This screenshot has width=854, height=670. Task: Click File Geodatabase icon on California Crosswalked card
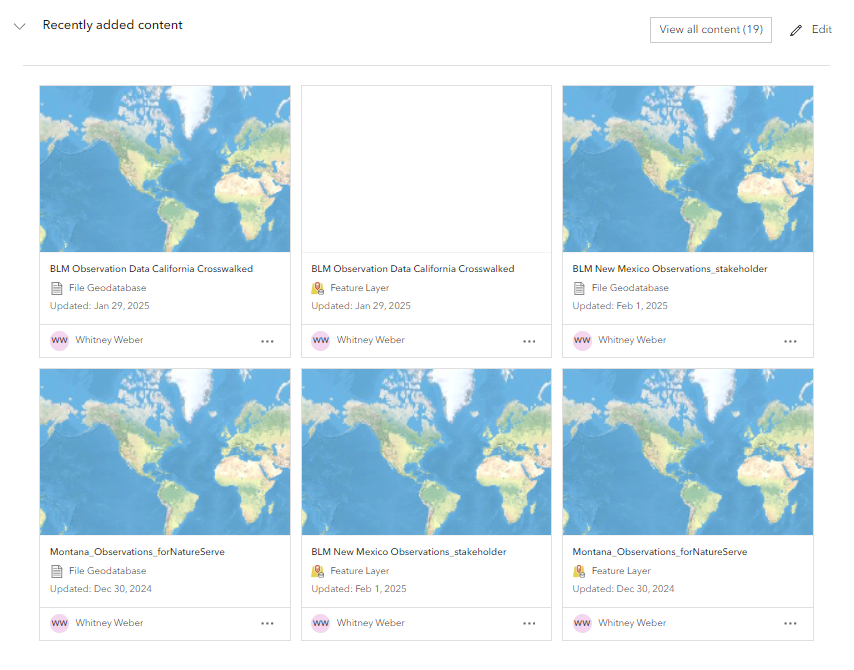tap(57, 288)
